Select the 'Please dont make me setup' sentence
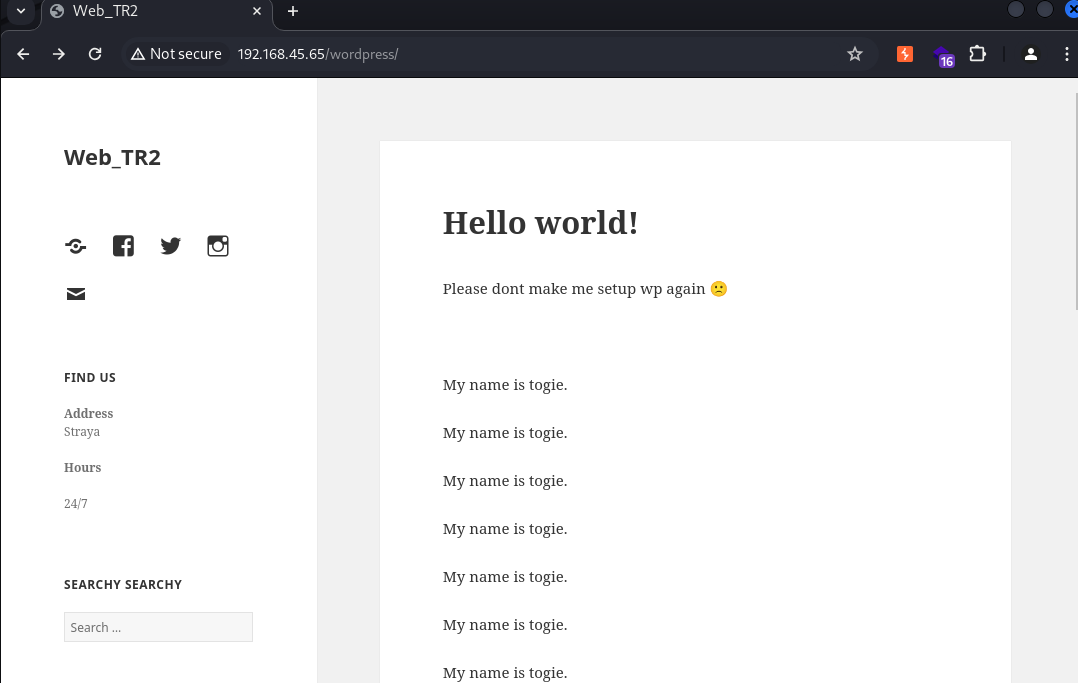This screenshot has width=1078, height=683. 585,289
